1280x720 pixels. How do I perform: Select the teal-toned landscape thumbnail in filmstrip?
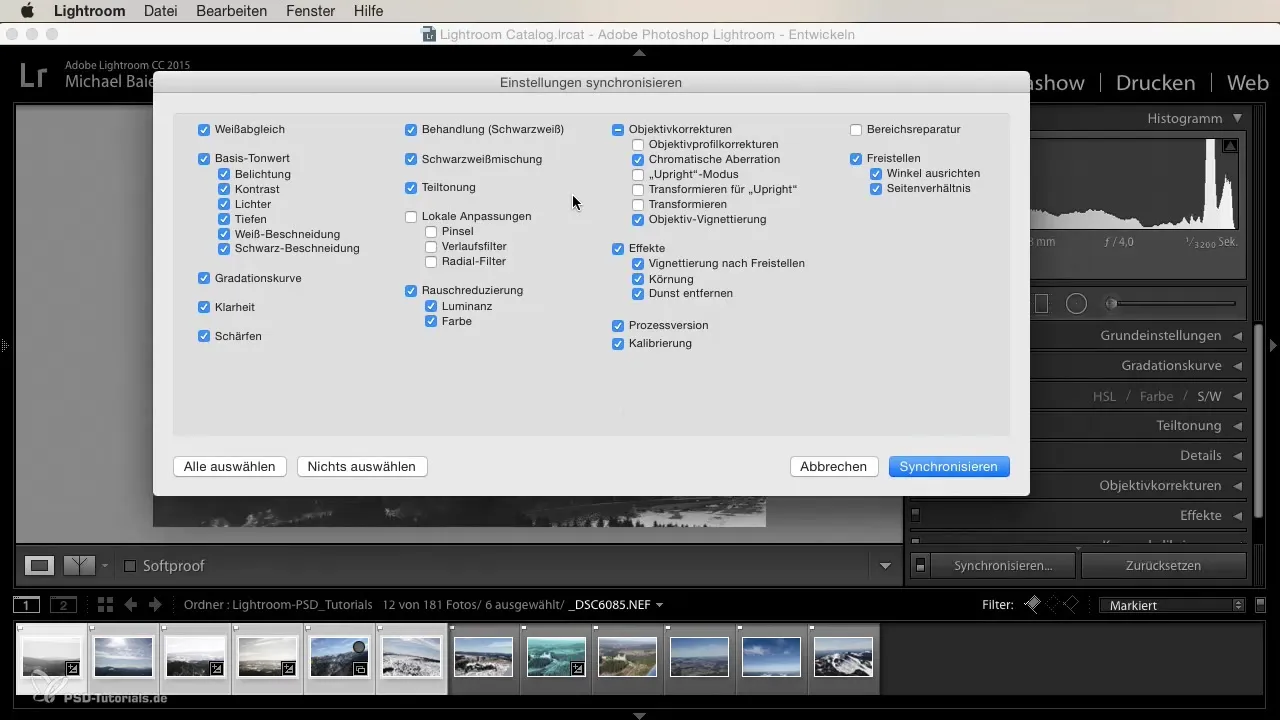[x=556, y=658]
